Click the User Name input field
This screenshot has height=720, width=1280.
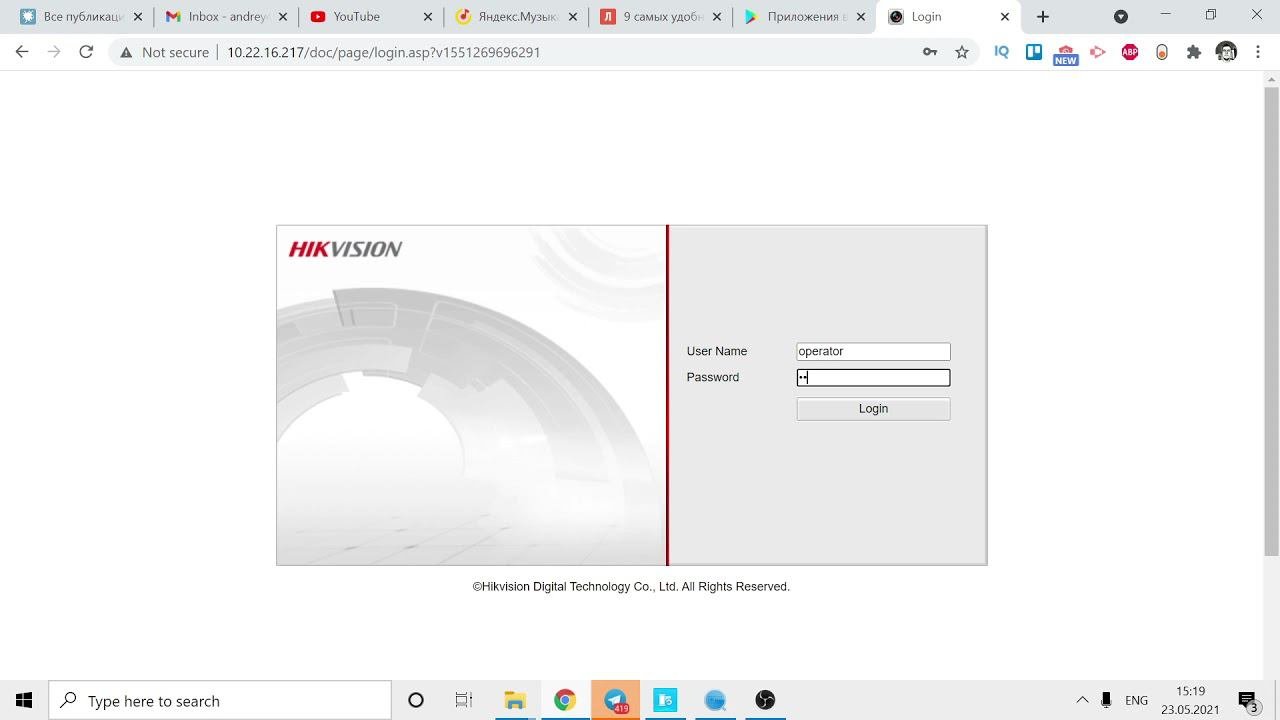(873, 351)
